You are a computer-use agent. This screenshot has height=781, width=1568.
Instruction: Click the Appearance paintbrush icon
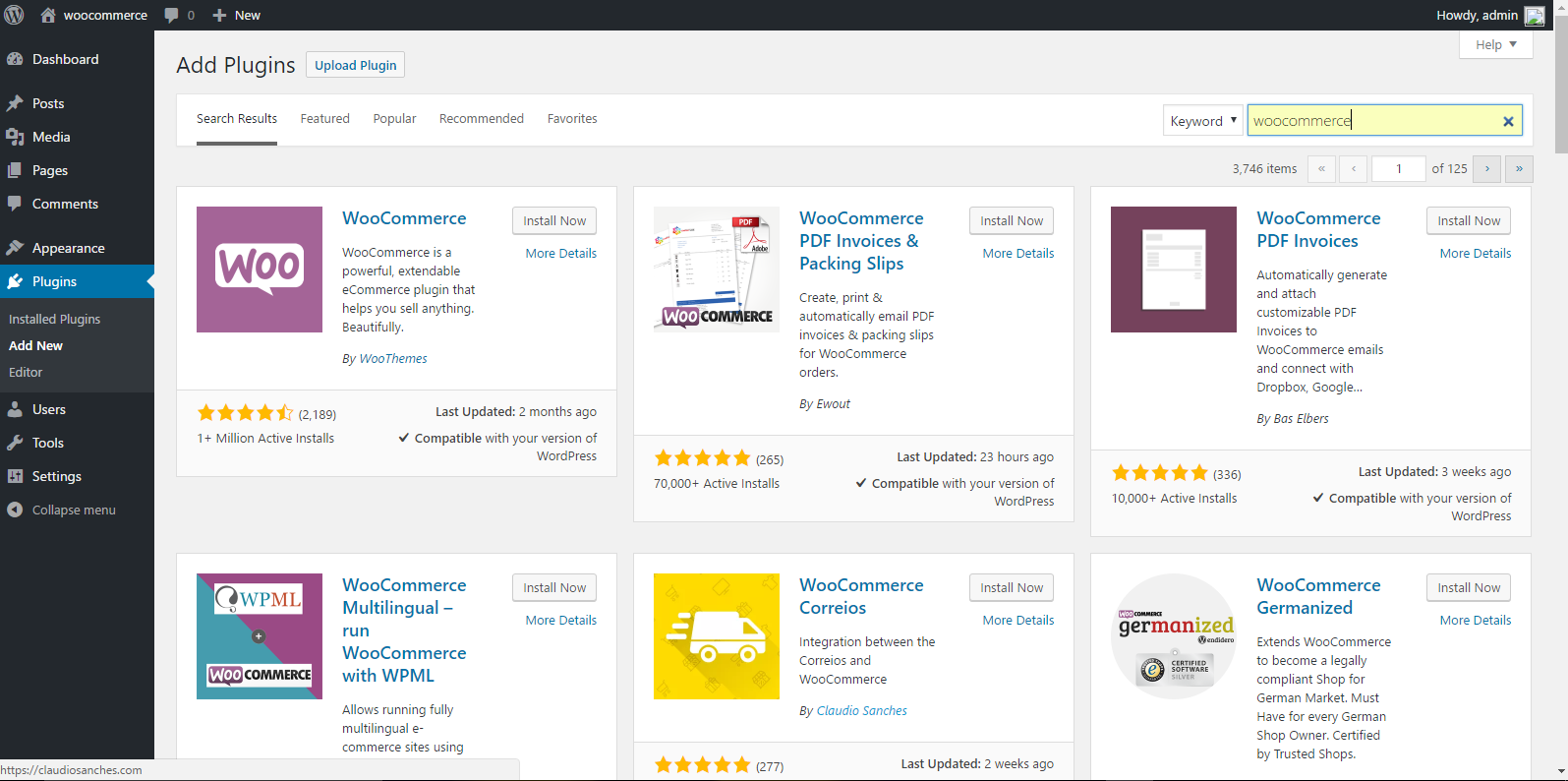[15, 248]
